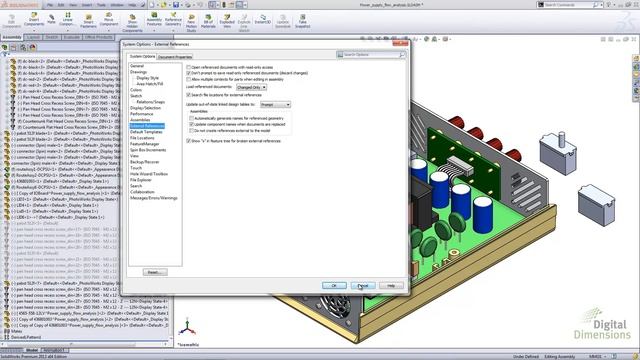Create an Exploded View
This screenshot has width=640, height=360.
[227, 20]
